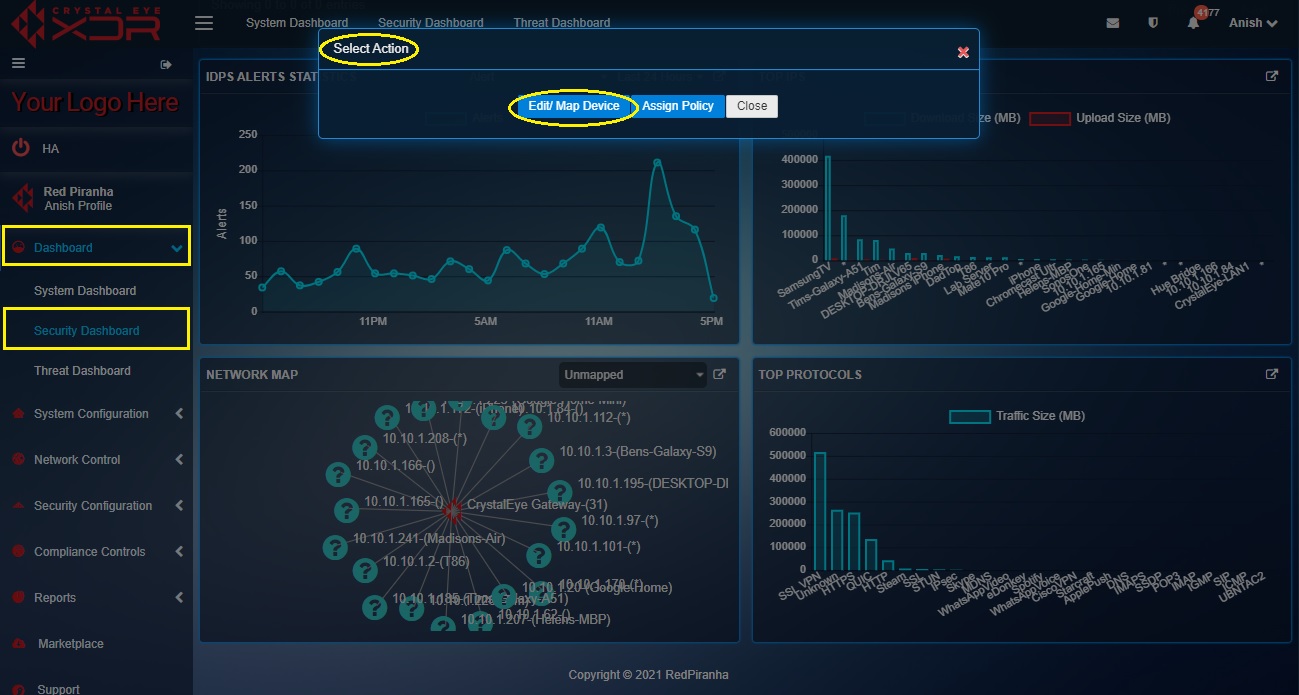Switch to System Dashboard top tab

[297, 23]
